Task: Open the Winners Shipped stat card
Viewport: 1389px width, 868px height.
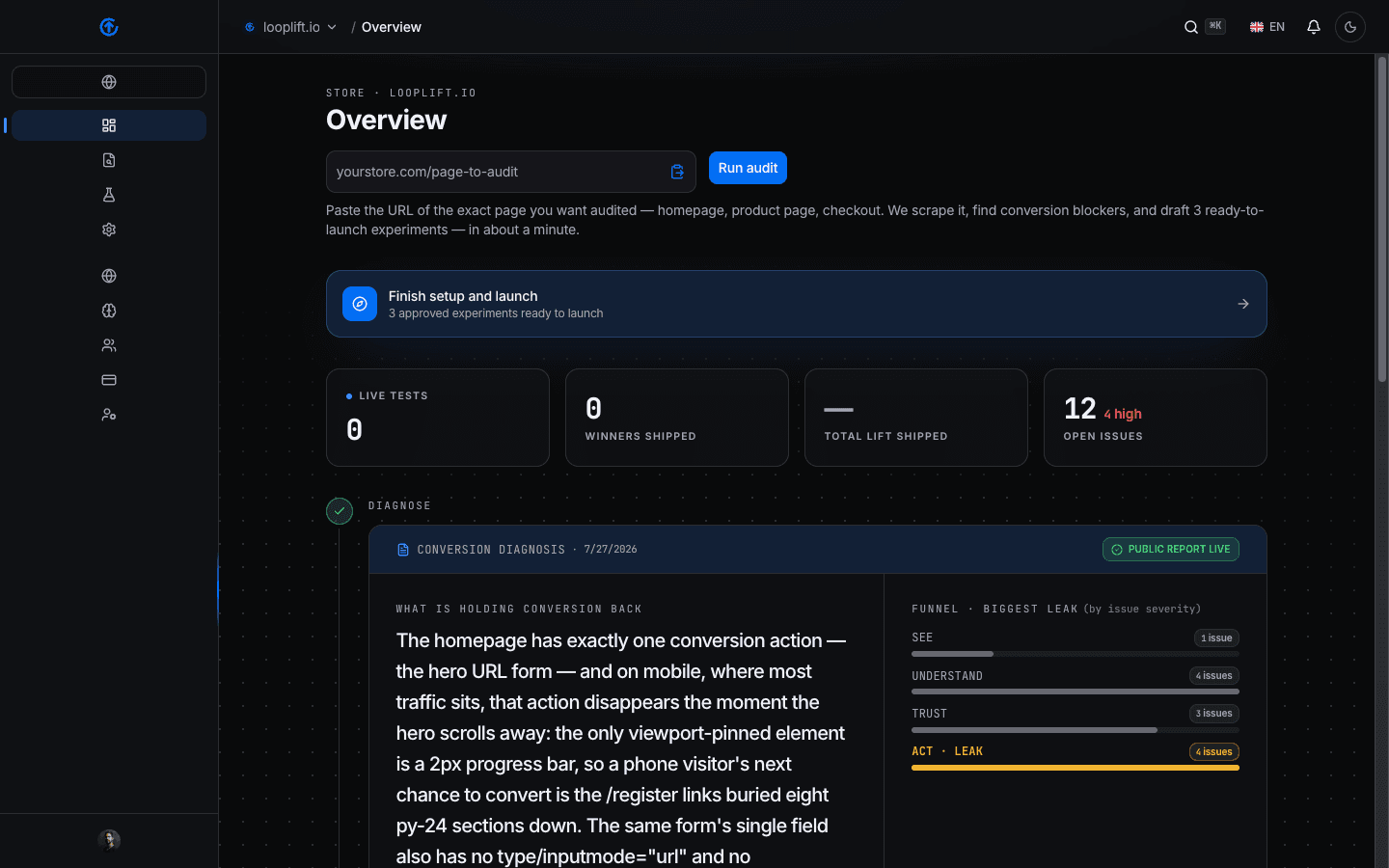Action: pyautogui.click(x=677, y=418)
